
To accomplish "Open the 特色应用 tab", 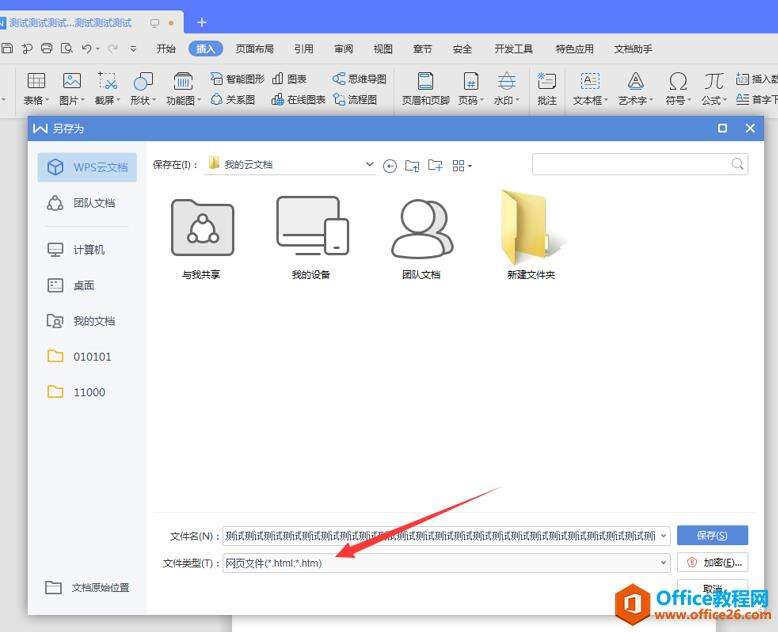I will click(x=575, y=49).
